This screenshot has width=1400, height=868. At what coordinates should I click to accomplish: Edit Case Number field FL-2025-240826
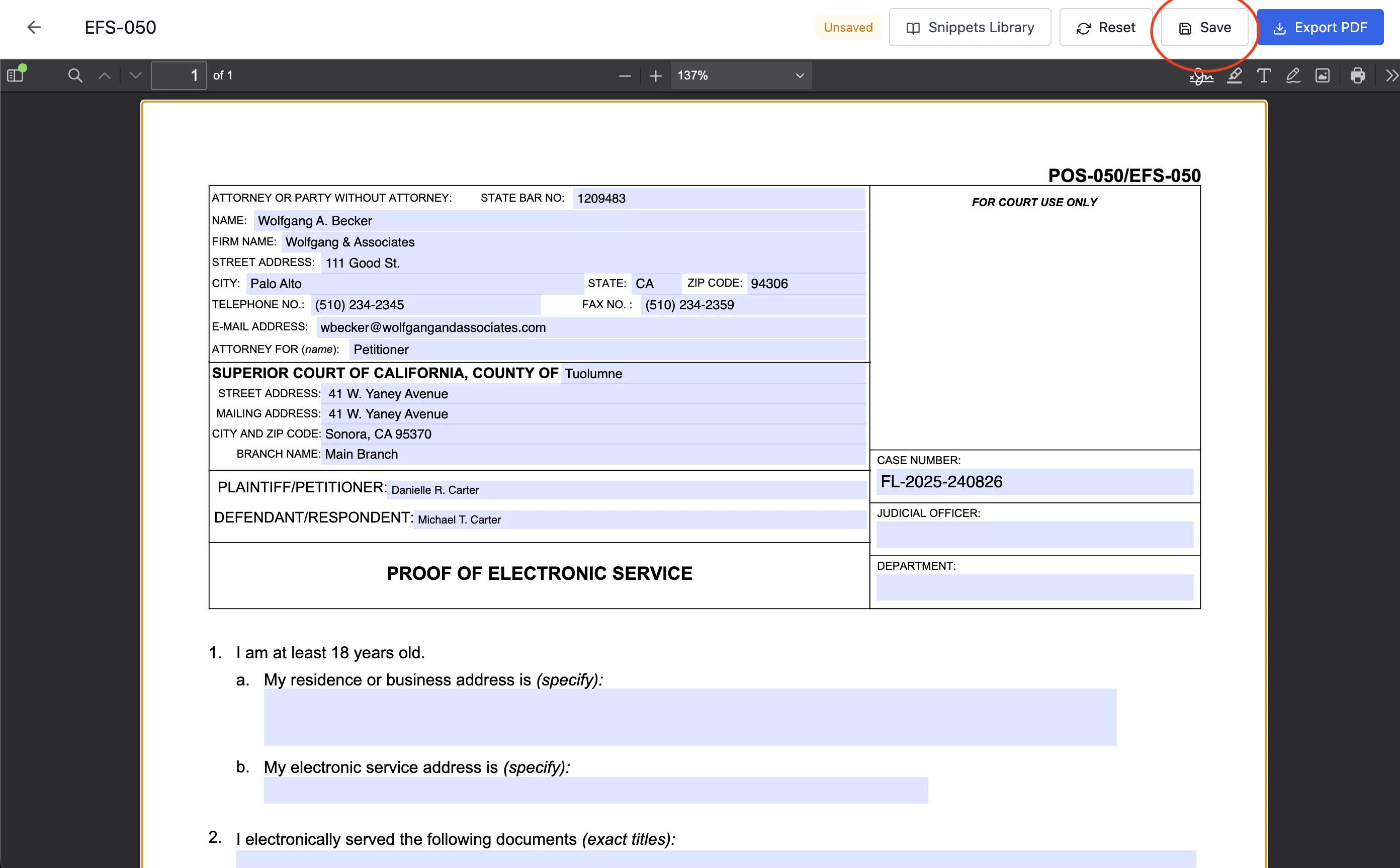(1034, 482)
